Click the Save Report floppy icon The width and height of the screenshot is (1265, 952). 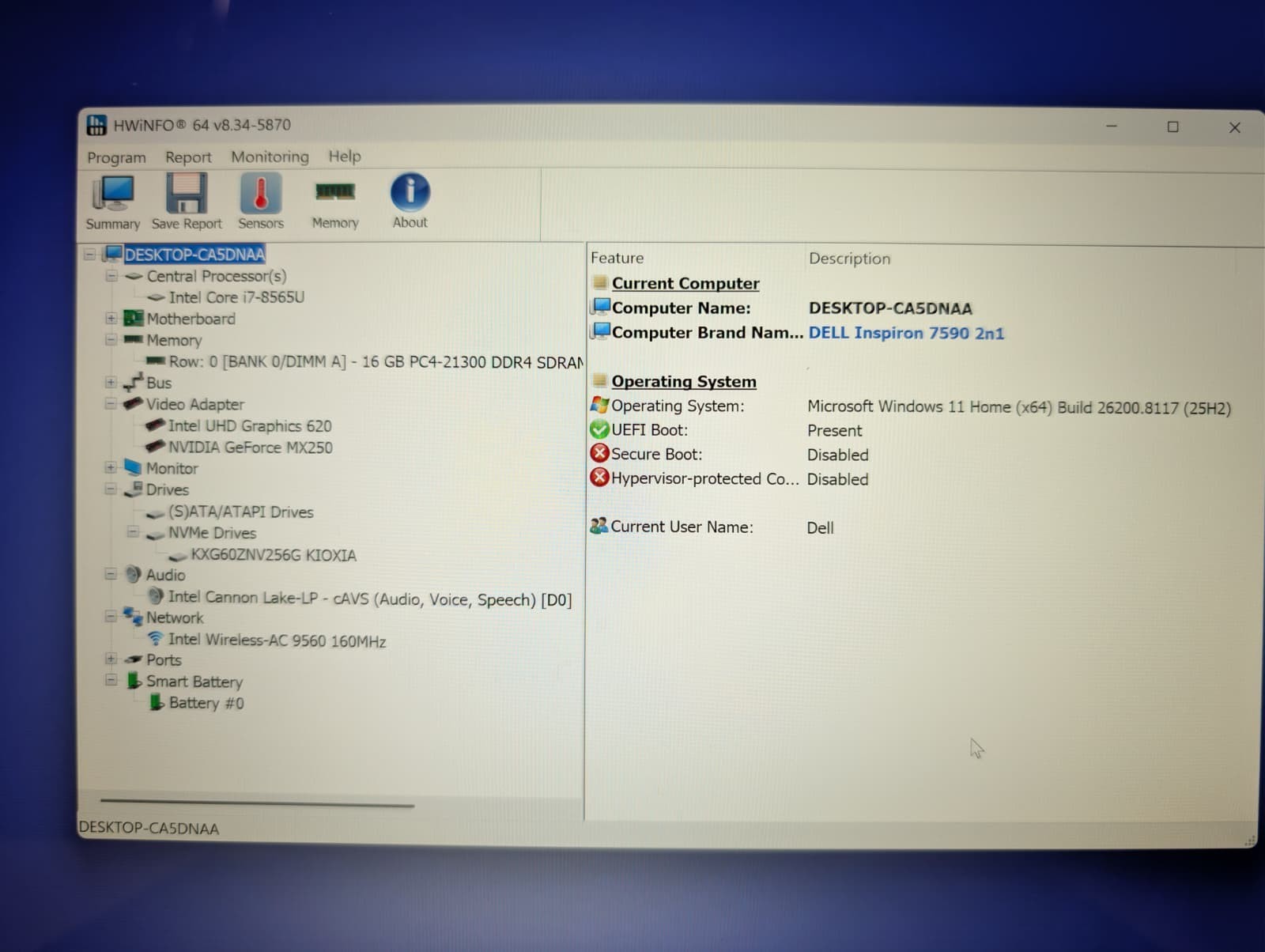coord(187,193)
